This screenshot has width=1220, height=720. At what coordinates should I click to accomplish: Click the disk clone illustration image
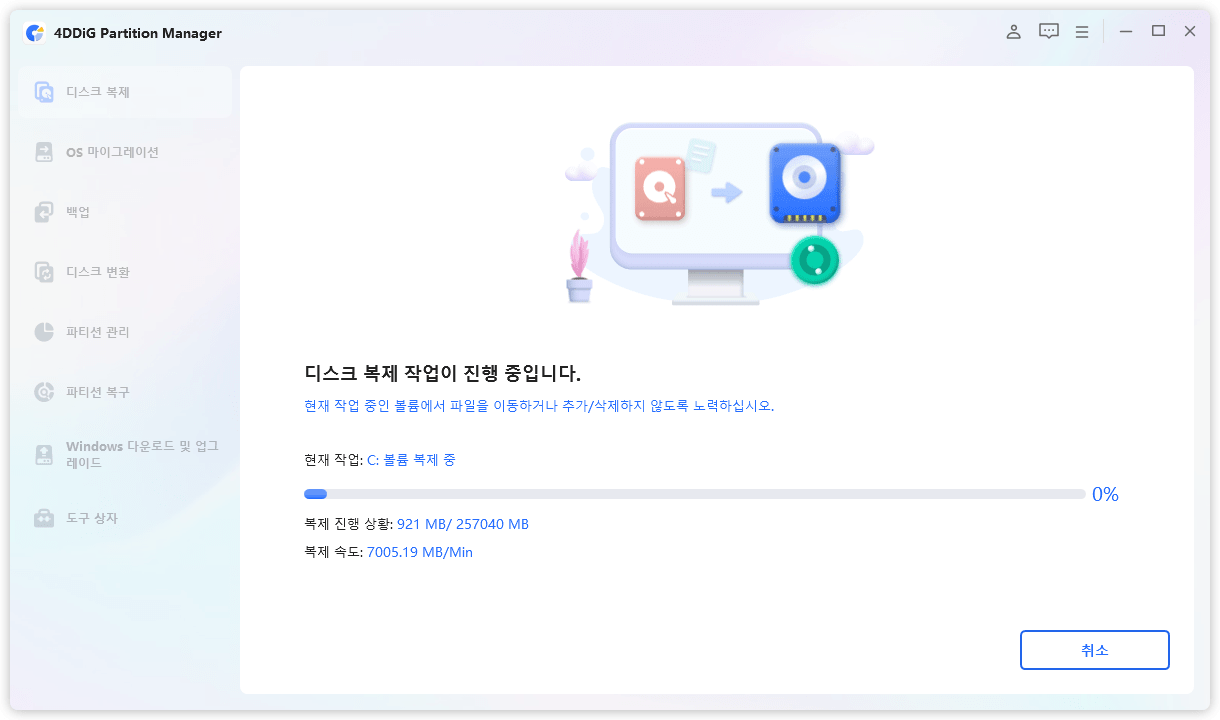719,213
